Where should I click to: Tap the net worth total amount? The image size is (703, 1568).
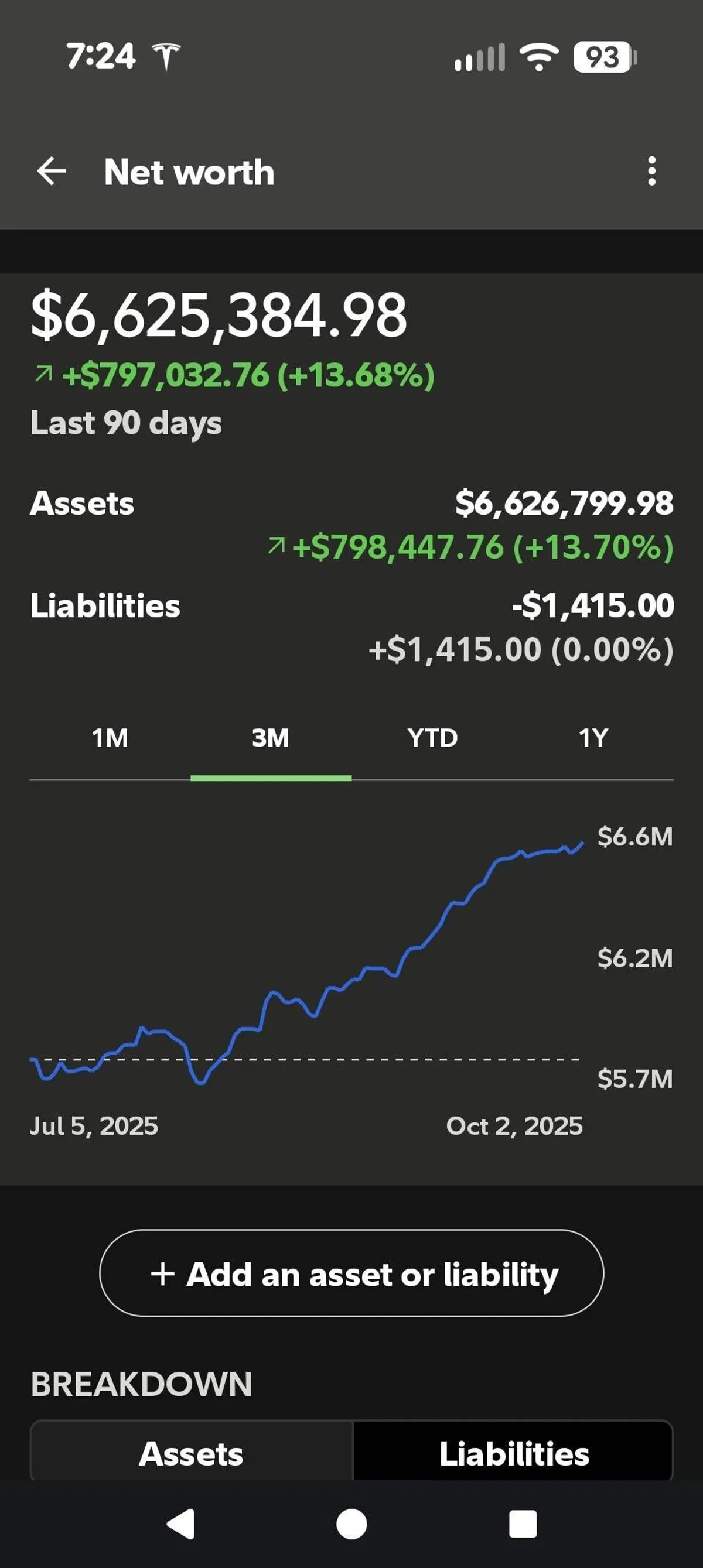[219, 316]
